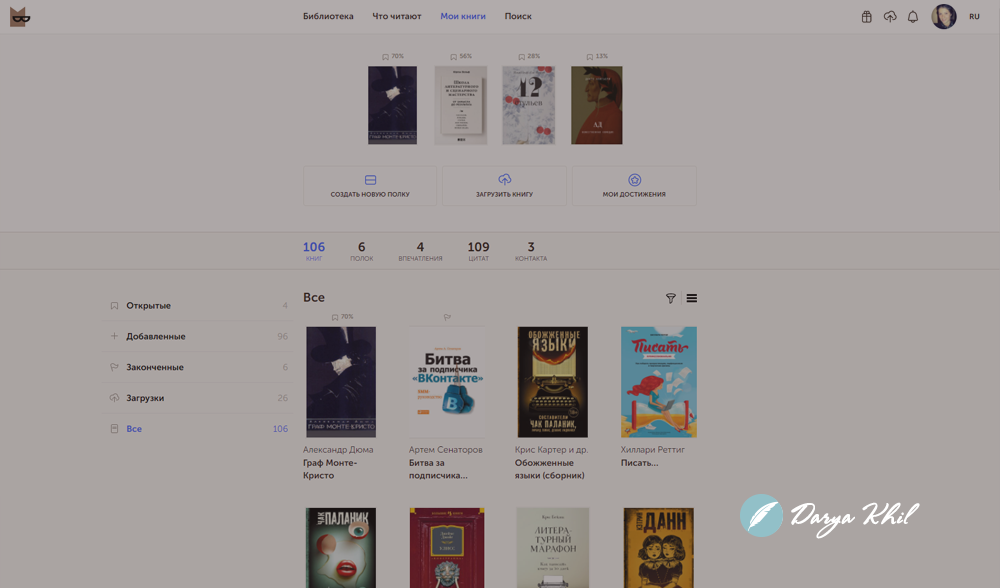The height and width of the screenshot is (588, 1000).
Task: Open Что читают tab
Action: click(x=397, y=17)
